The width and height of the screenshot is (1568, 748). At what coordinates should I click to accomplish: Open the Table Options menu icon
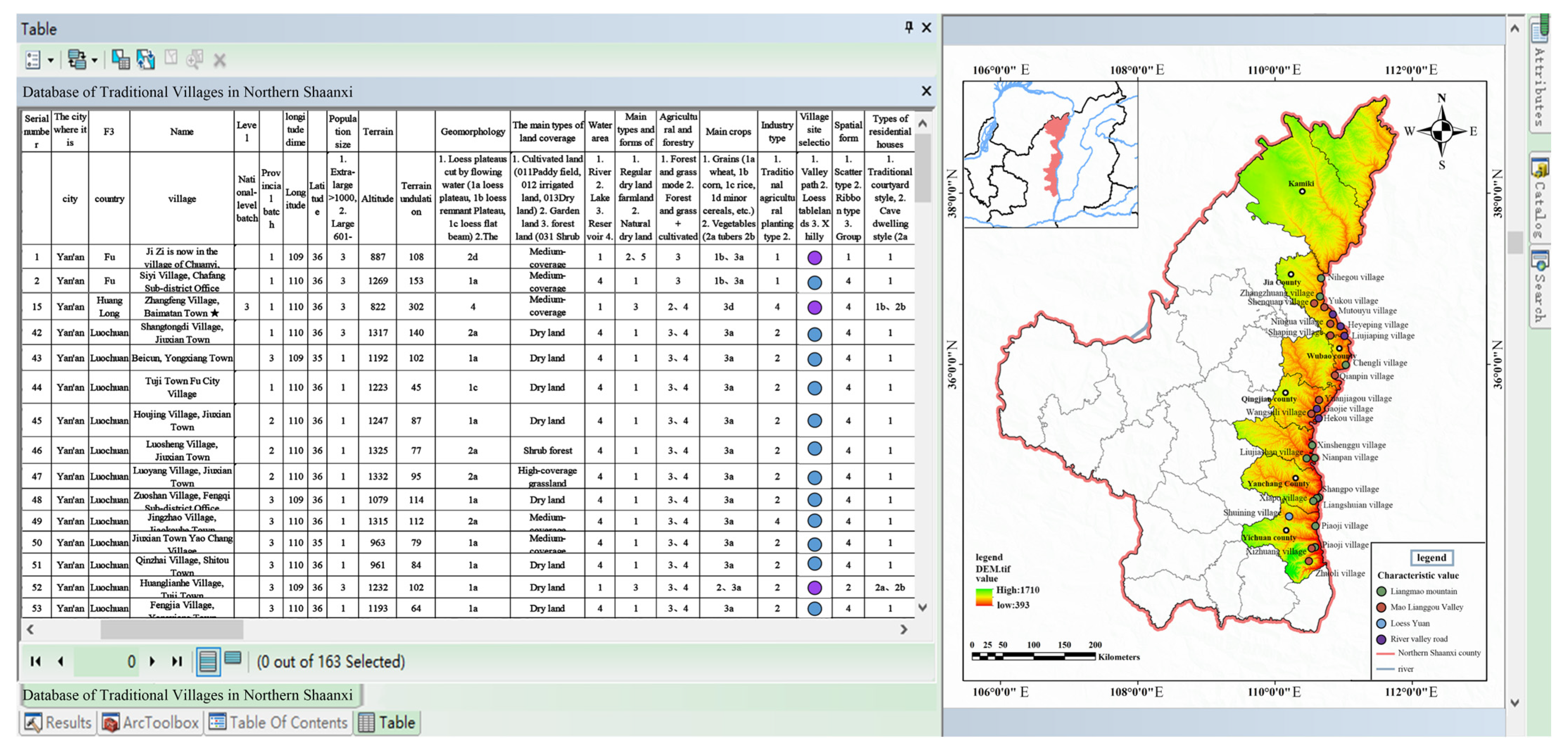tap(33, 60)
